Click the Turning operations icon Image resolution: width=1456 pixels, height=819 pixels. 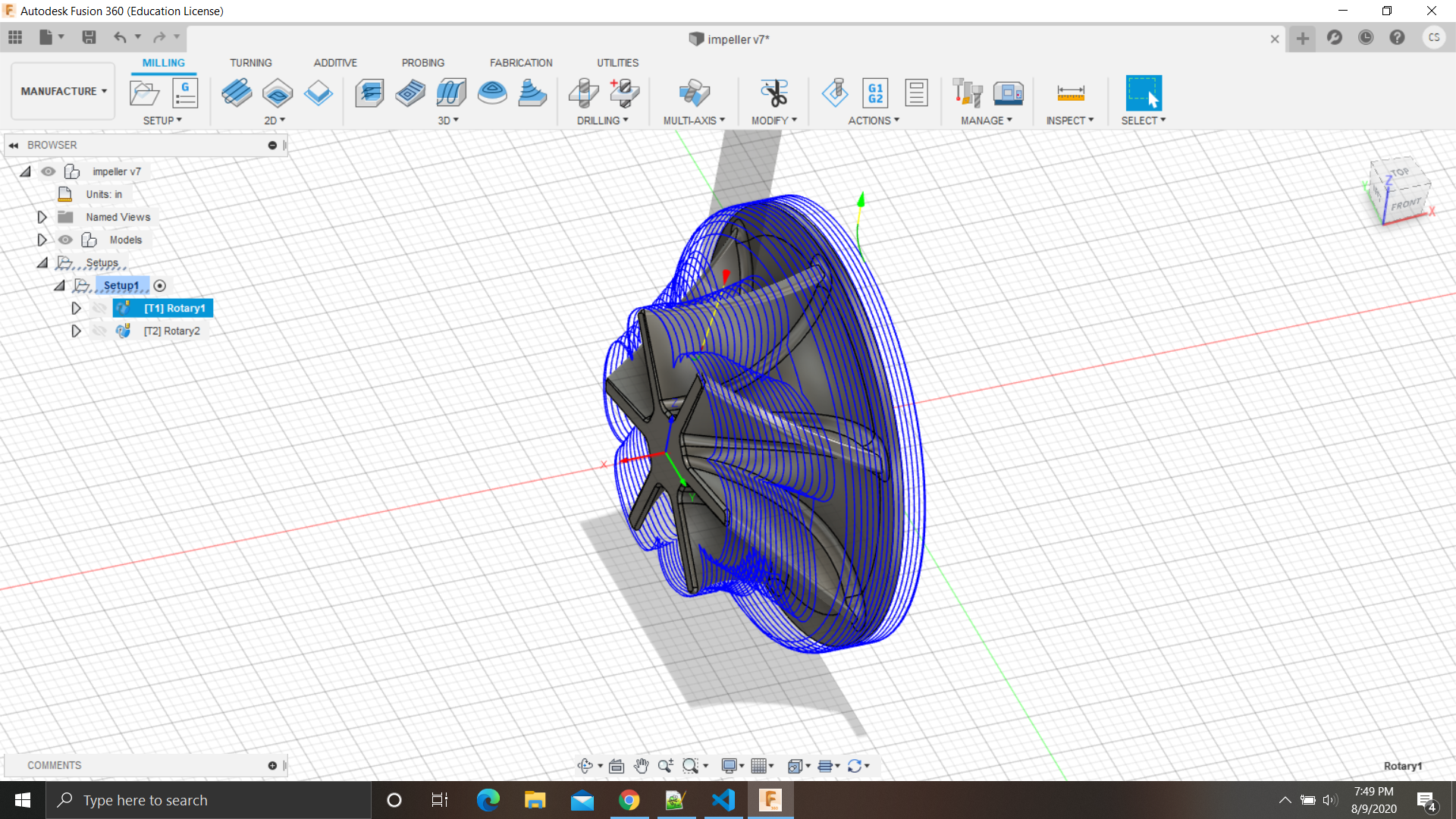point(250,62)
